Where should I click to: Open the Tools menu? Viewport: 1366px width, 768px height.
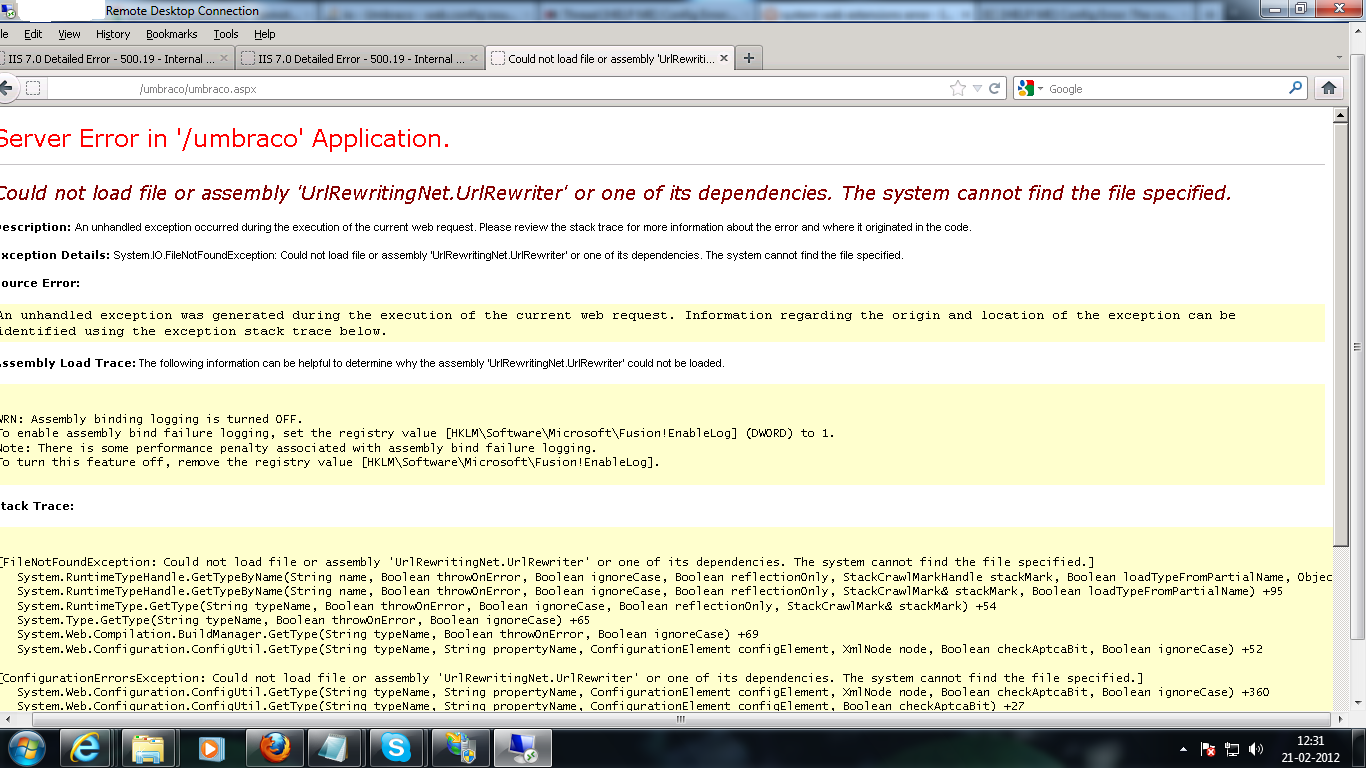tap(226, 34)
